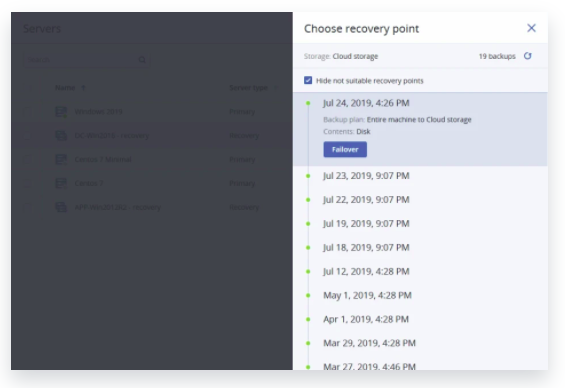Pick the Jul 19, 2019 recovery point
Viewport: 565px width, 388px height.
tap(366, 224)
